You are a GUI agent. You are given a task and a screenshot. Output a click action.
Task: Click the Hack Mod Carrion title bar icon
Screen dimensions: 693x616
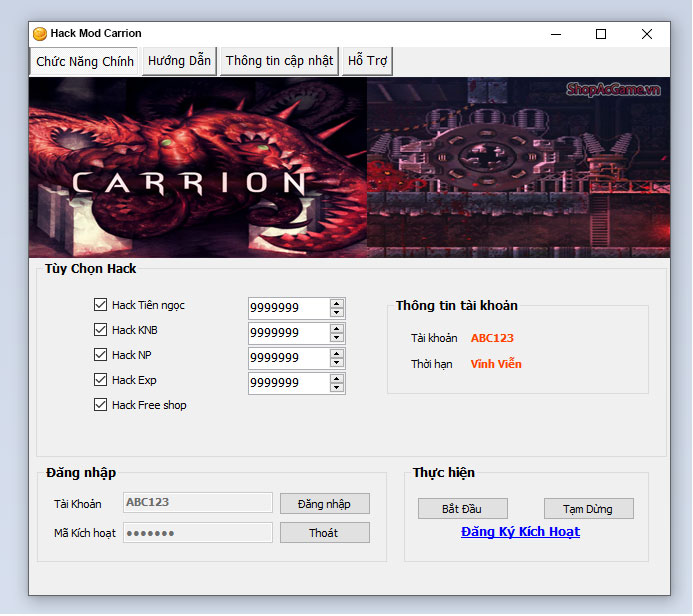click(x=40, y=34)
